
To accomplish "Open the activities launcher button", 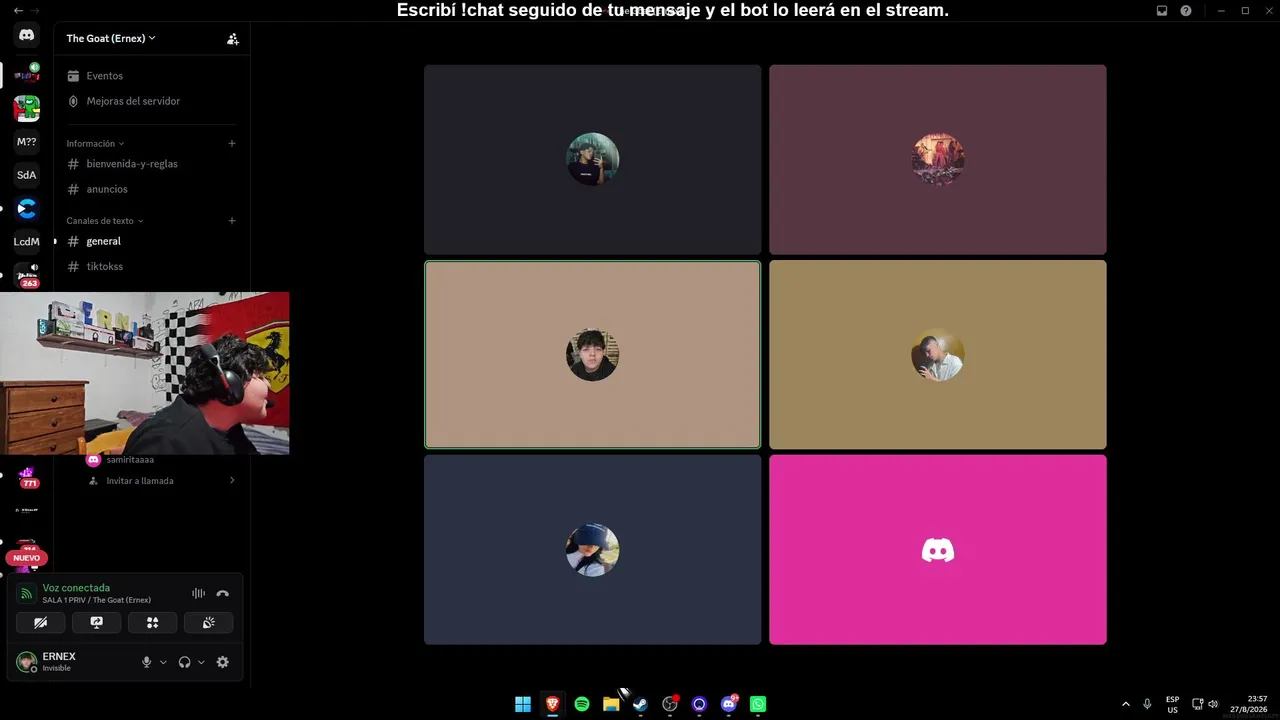I will point(153,622).
